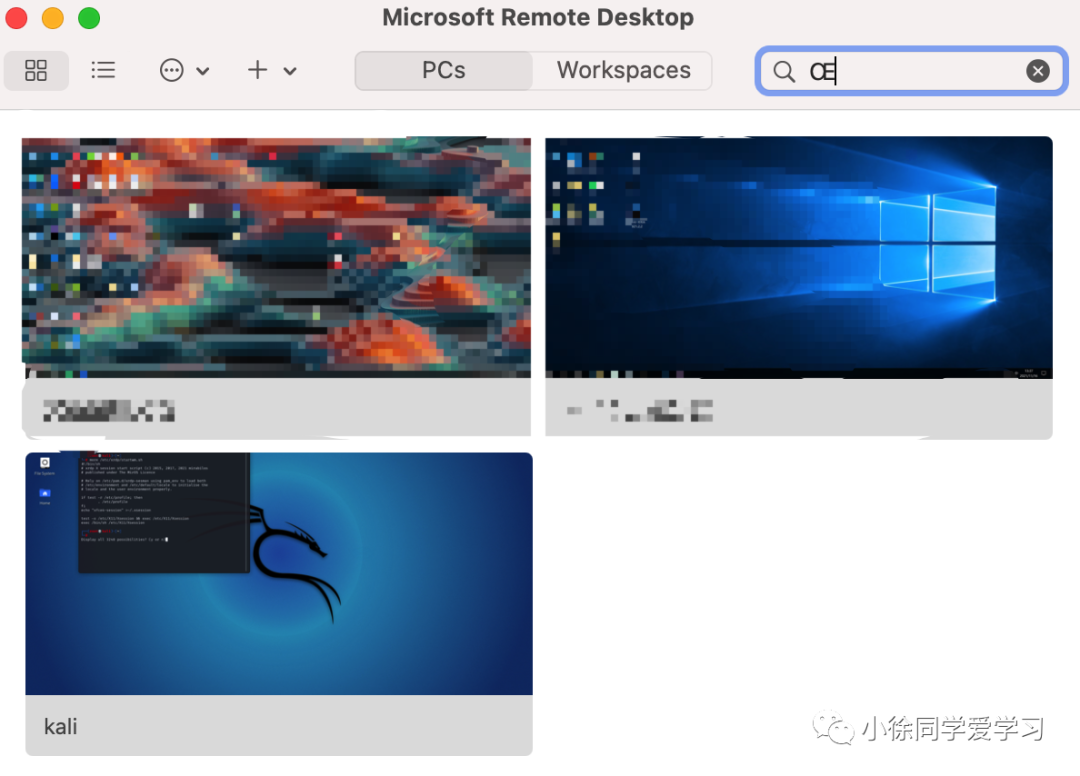The height and width of the screenshot is (776, 1080).
Task: Click the plus add button
Action: tap(258, 70)
